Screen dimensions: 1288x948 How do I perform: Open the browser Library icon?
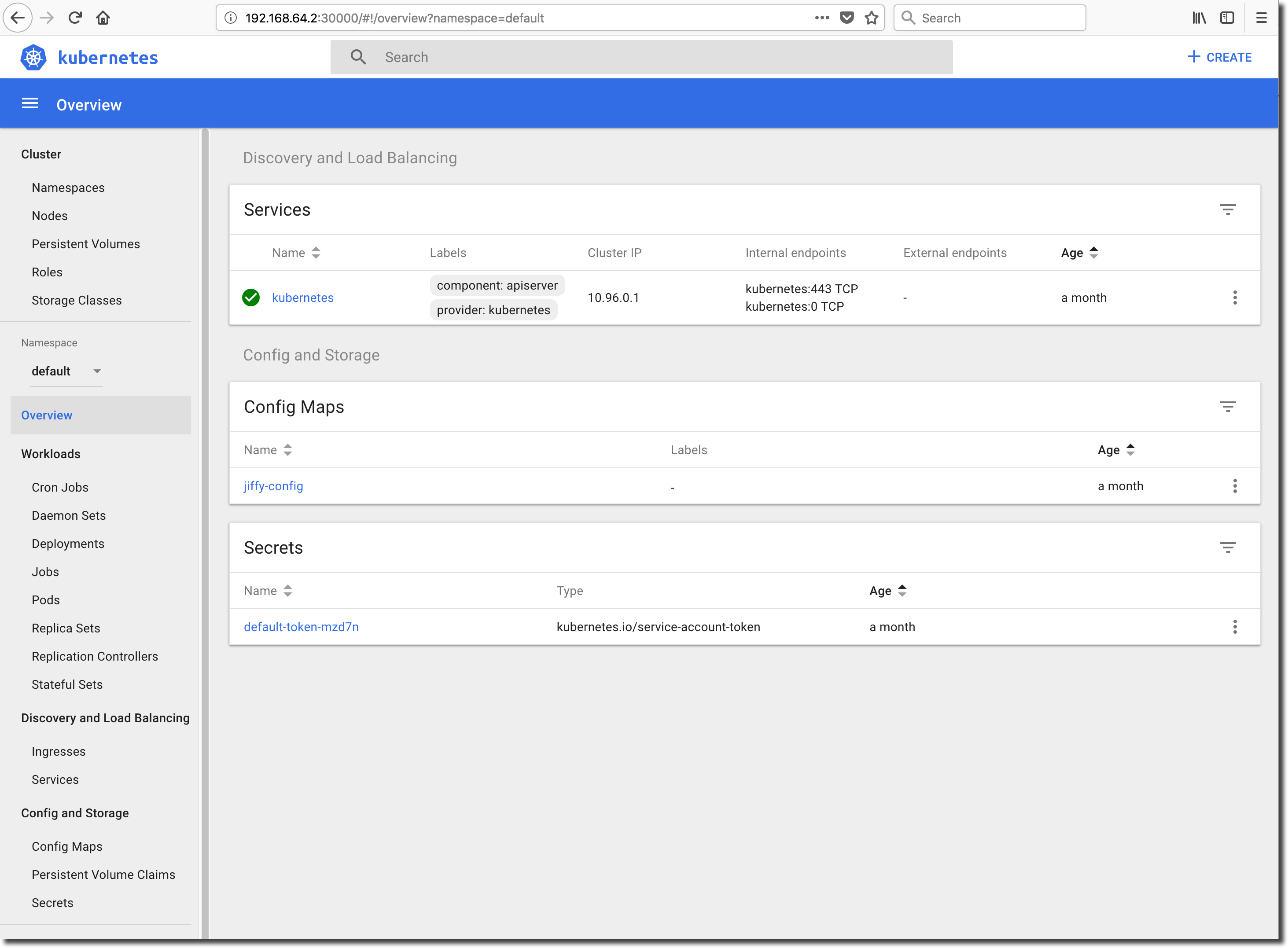coord(1199,18)
